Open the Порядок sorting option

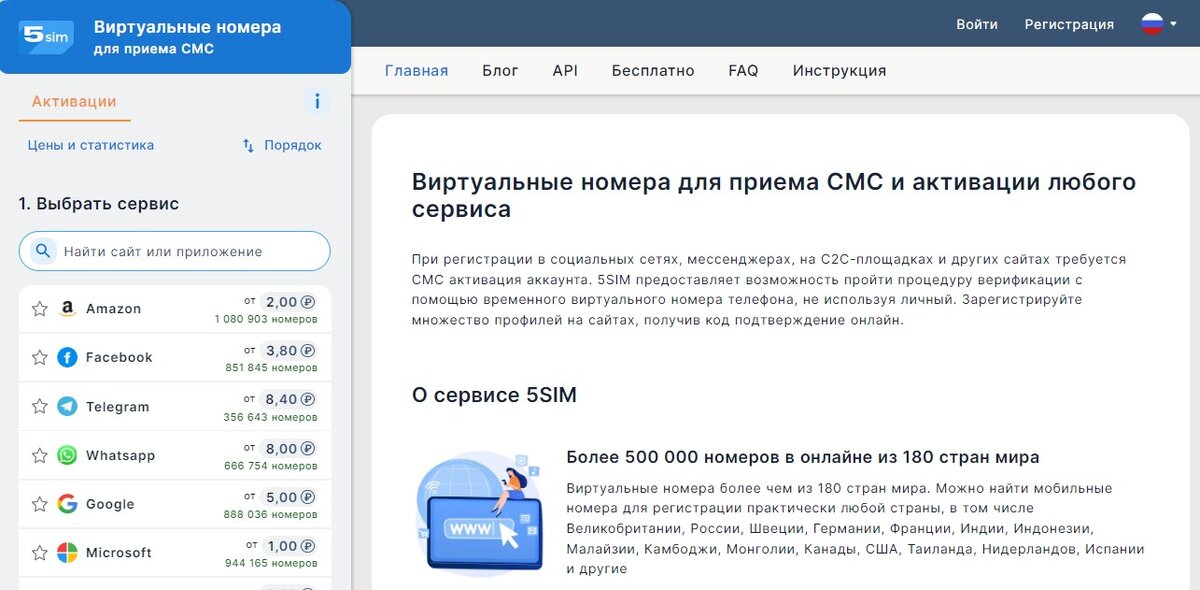pos(293,145)
